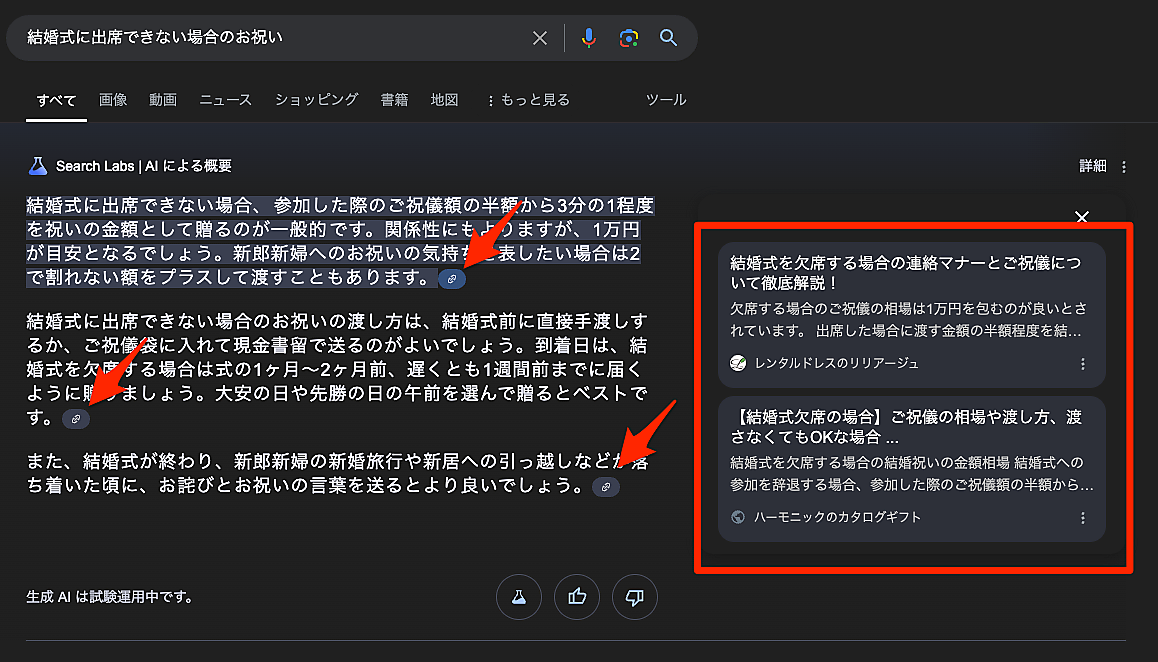Click the source link icon after ベストです。
Image resolution: width=1158 pixels, height=662 pixels.
pyautogui.click(x=75, y=419)
